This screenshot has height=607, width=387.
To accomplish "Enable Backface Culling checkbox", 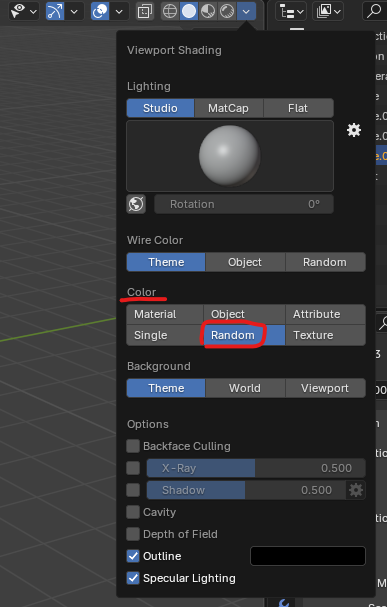I will tap(133, 446).
